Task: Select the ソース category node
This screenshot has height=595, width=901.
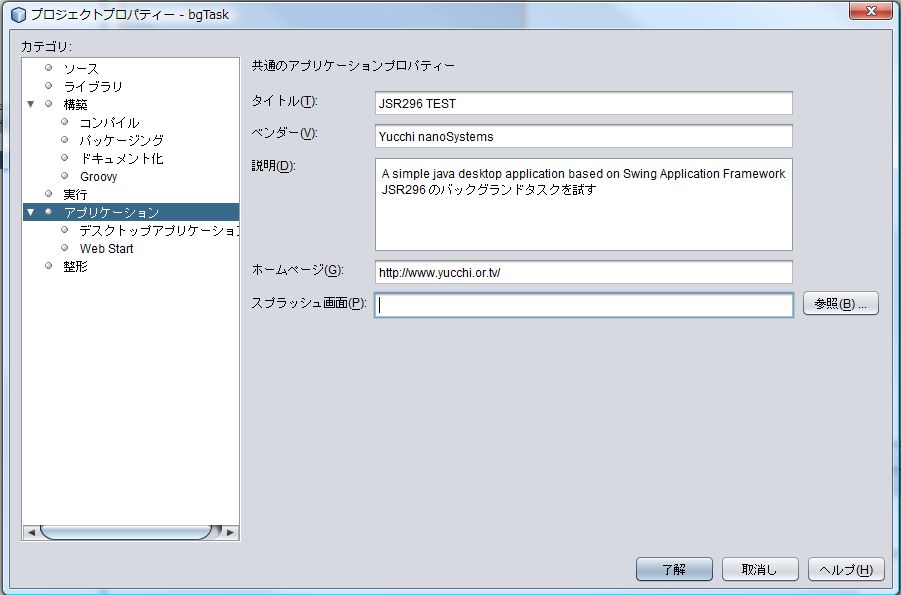Action: coord(81,69)
